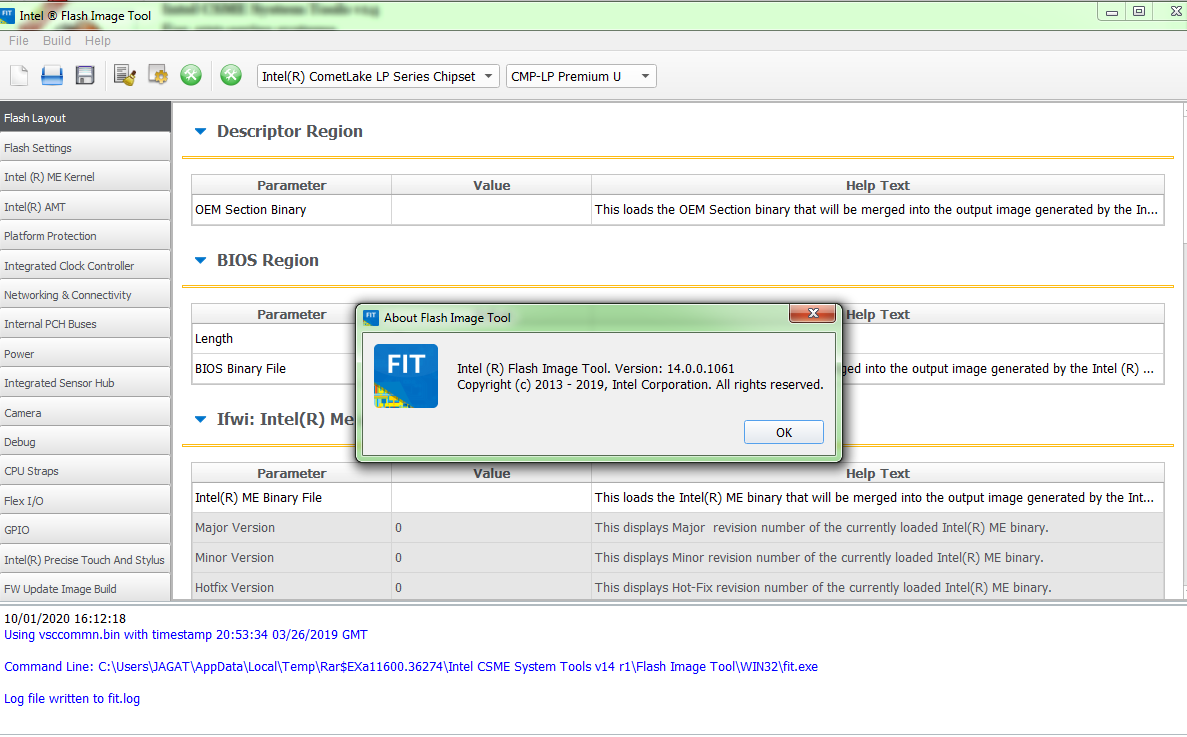Click the second green build icon
Viewport: 1187px width, 737px height.
point(231,75)
